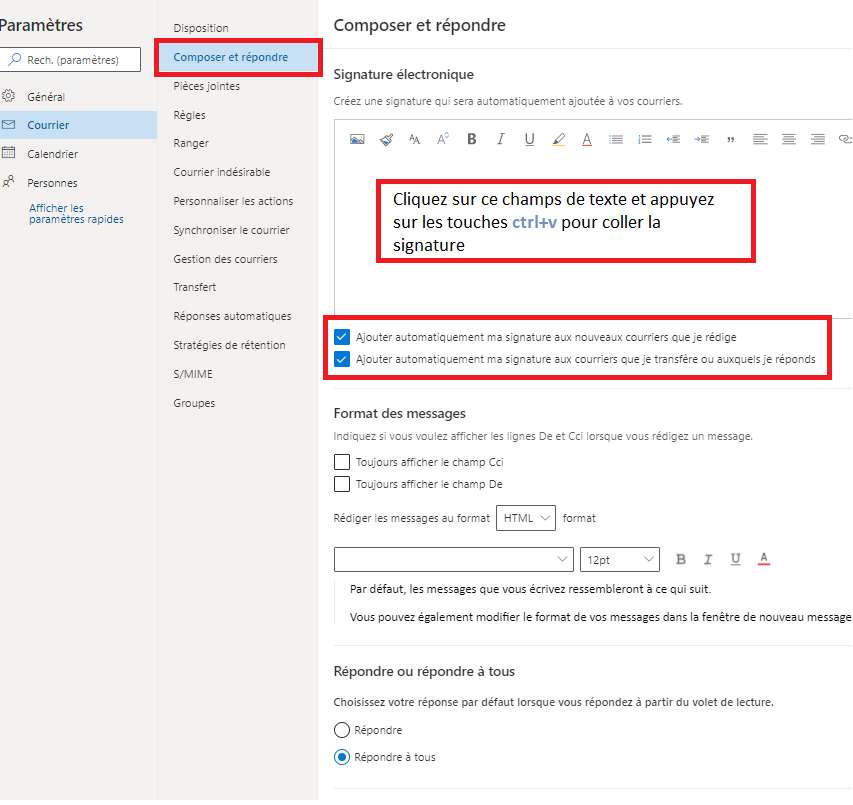Click the insert picture icon in signature toolbar
Image resolution: width=853 pixels, height=805 pixels.
click(357, 139)
